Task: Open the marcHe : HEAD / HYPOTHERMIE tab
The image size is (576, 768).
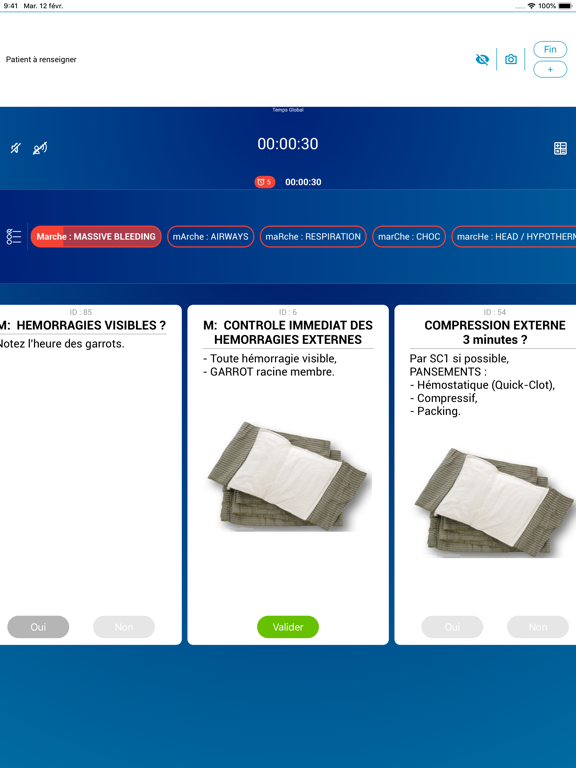Action: click(514, 237)
